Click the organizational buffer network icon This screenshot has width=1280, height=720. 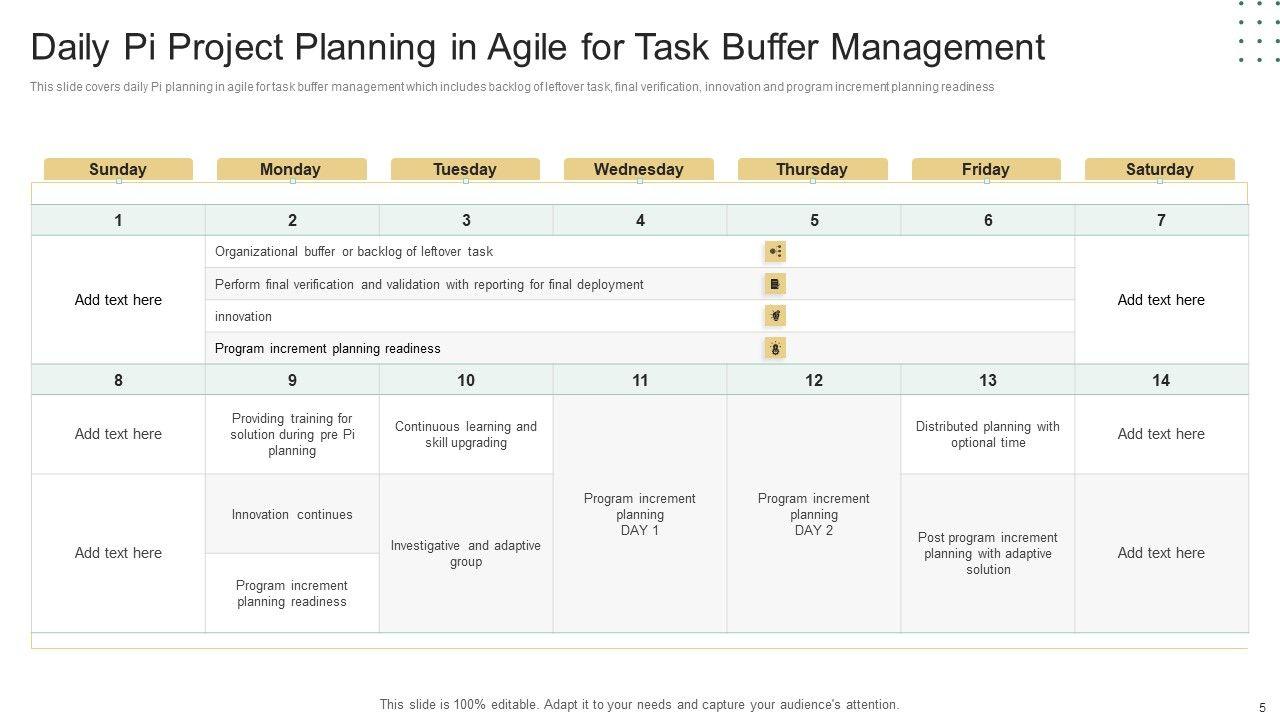(x=775, y=252)
